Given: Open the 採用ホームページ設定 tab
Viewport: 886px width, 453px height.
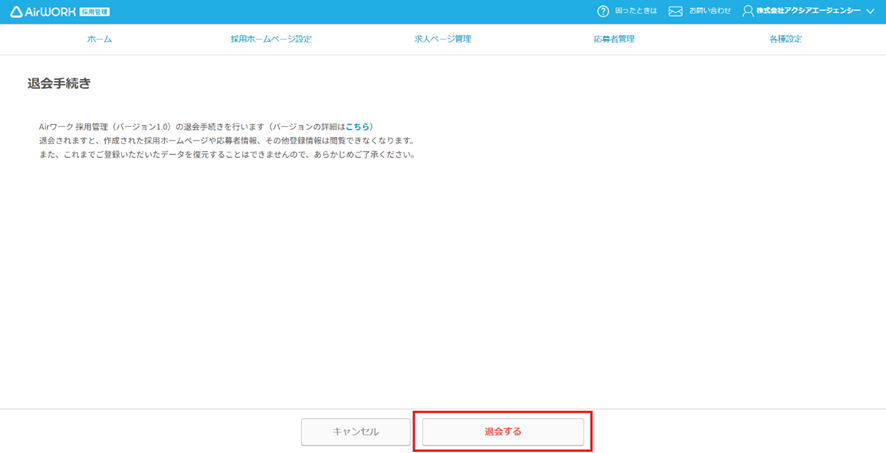Looking at the screenshot, I should pyautogui.click(x=271, y=39).
